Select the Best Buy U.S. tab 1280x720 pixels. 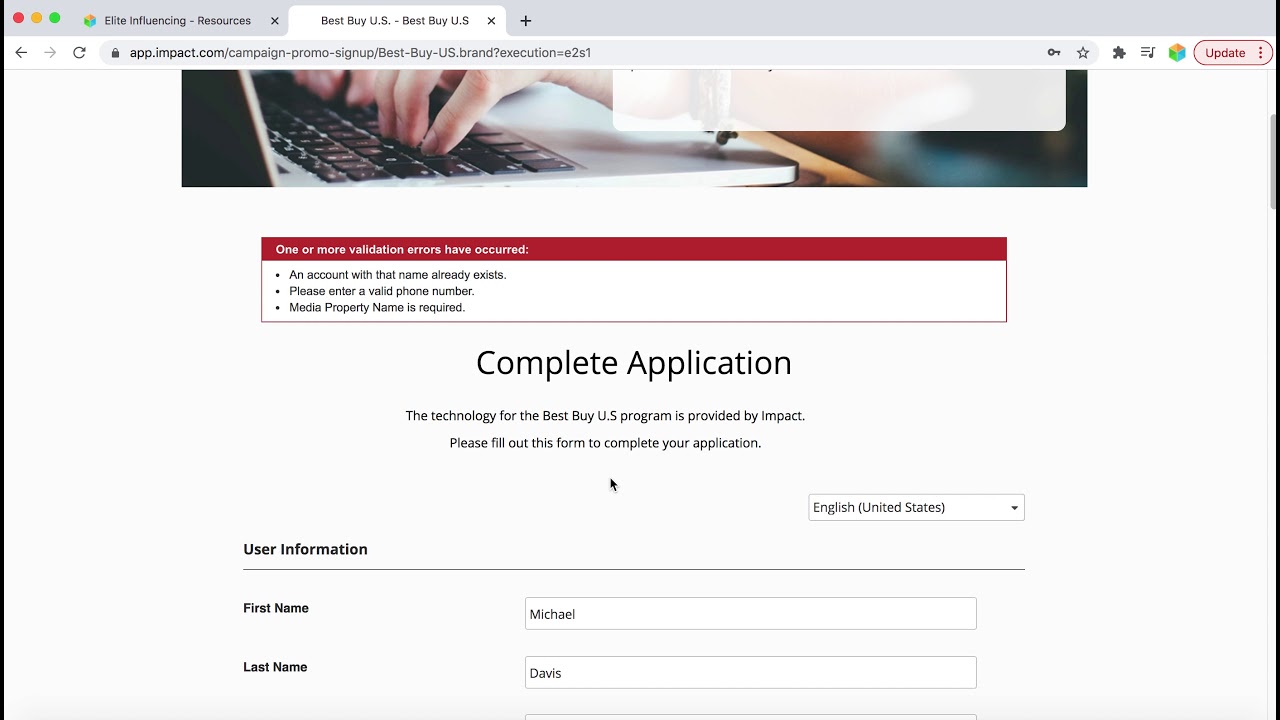395,20
